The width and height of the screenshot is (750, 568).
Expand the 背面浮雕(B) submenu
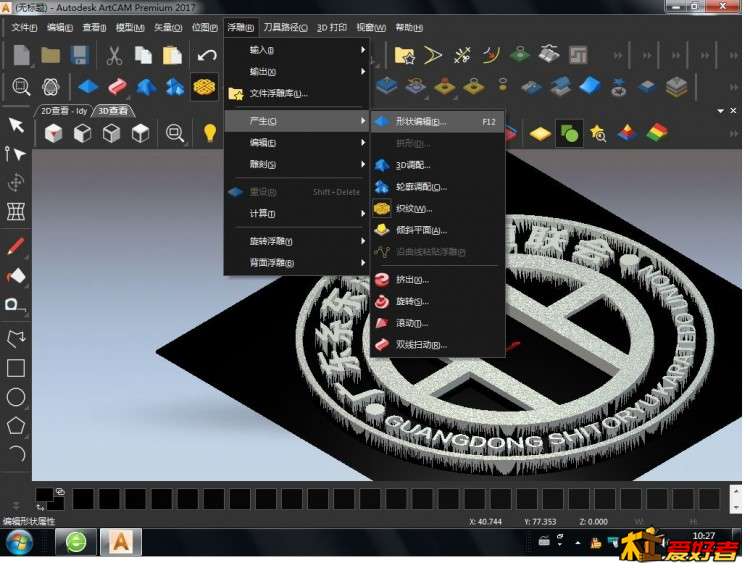point(297,262)
